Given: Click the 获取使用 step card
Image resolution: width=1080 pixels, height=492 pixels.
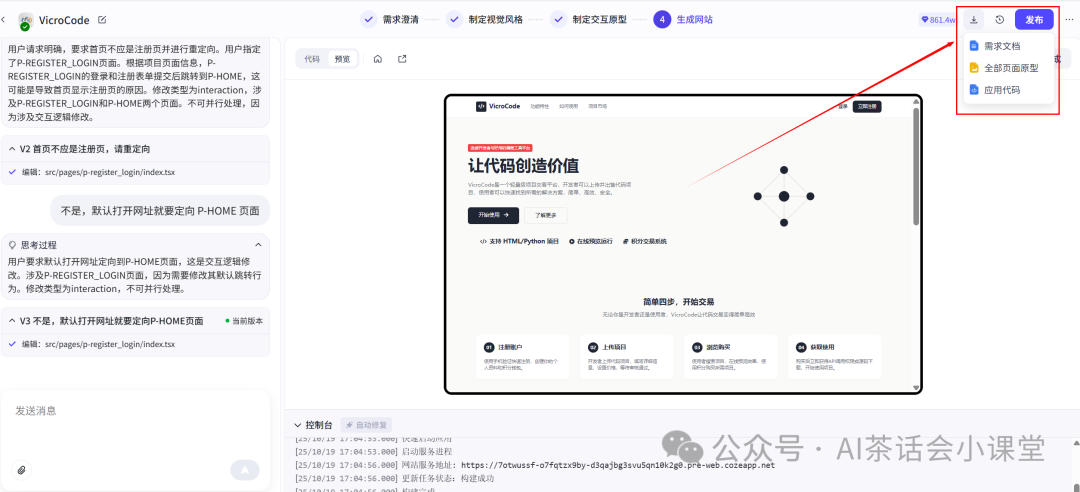Looking at the screenshot, I should (x=835, y=357).
